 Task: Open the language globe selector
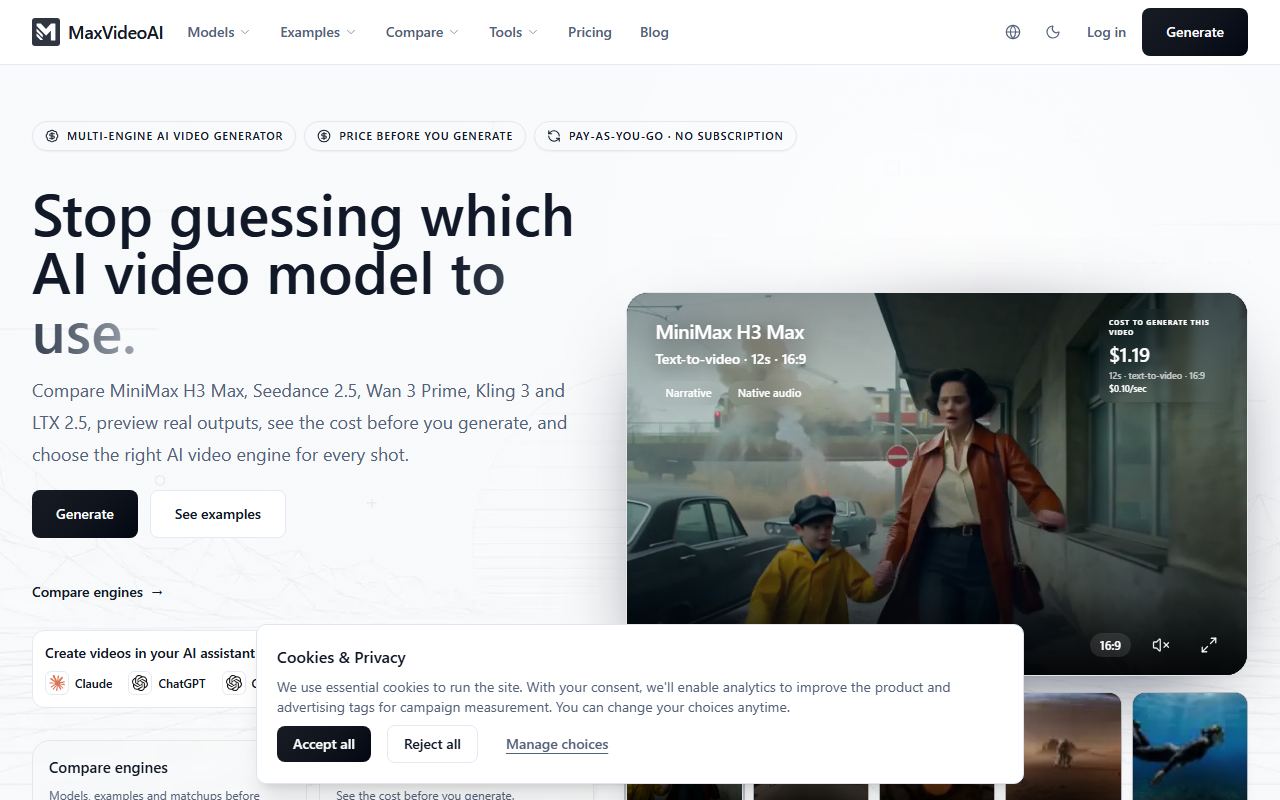point(1013,32)
